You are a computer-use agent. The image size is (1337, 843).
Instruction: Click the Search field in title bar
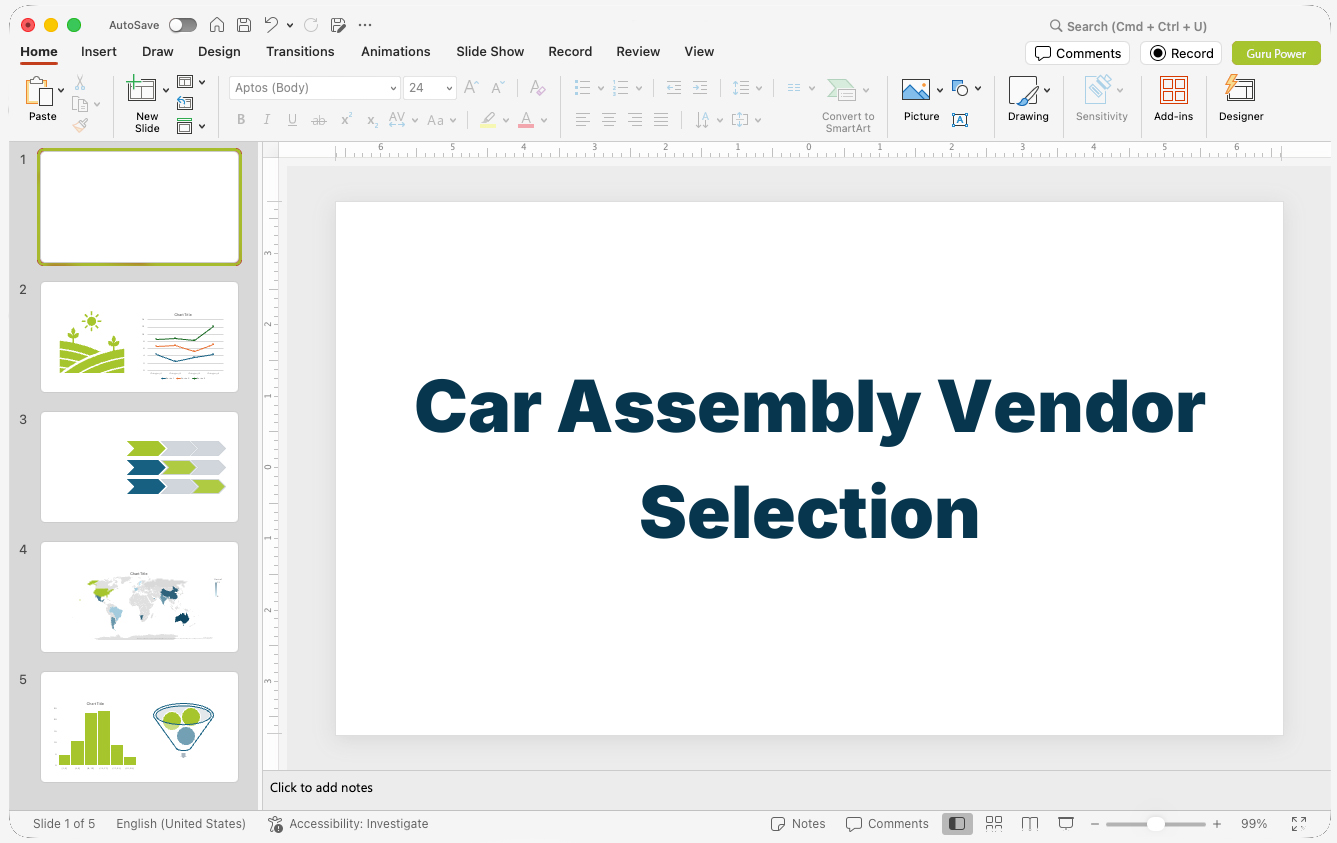[x=1129, y=26]
